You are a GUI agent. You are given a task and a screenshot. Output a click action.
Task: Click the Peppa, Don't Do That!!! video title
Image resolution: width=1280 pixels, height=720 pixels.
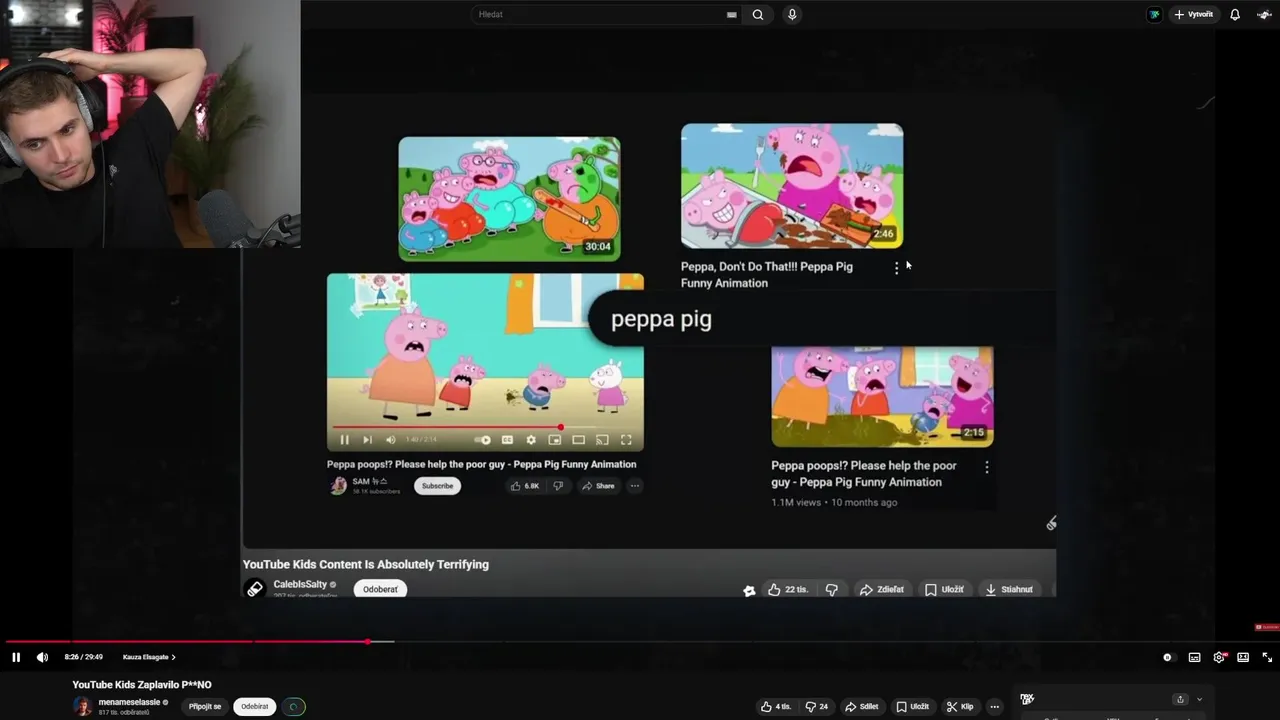click(x=767, y=275)
